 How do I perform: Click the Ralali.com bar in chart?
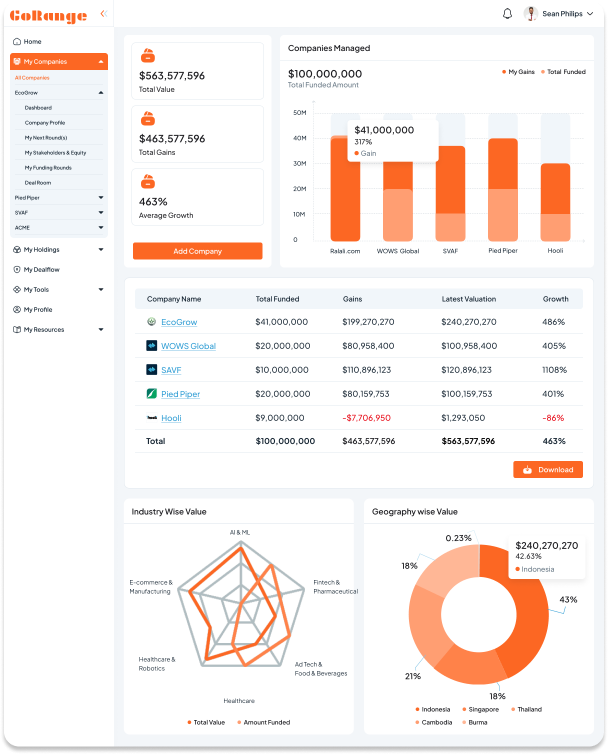click(x=345, y=188)
